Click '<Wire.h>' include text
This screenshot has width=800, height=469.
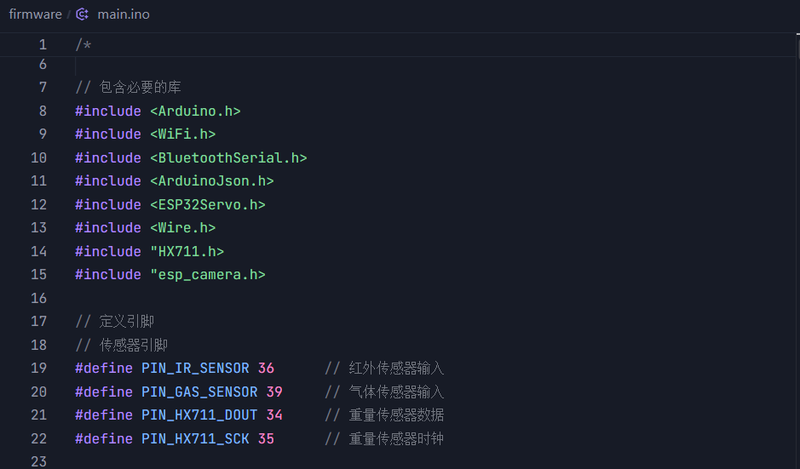click(183, 228)
